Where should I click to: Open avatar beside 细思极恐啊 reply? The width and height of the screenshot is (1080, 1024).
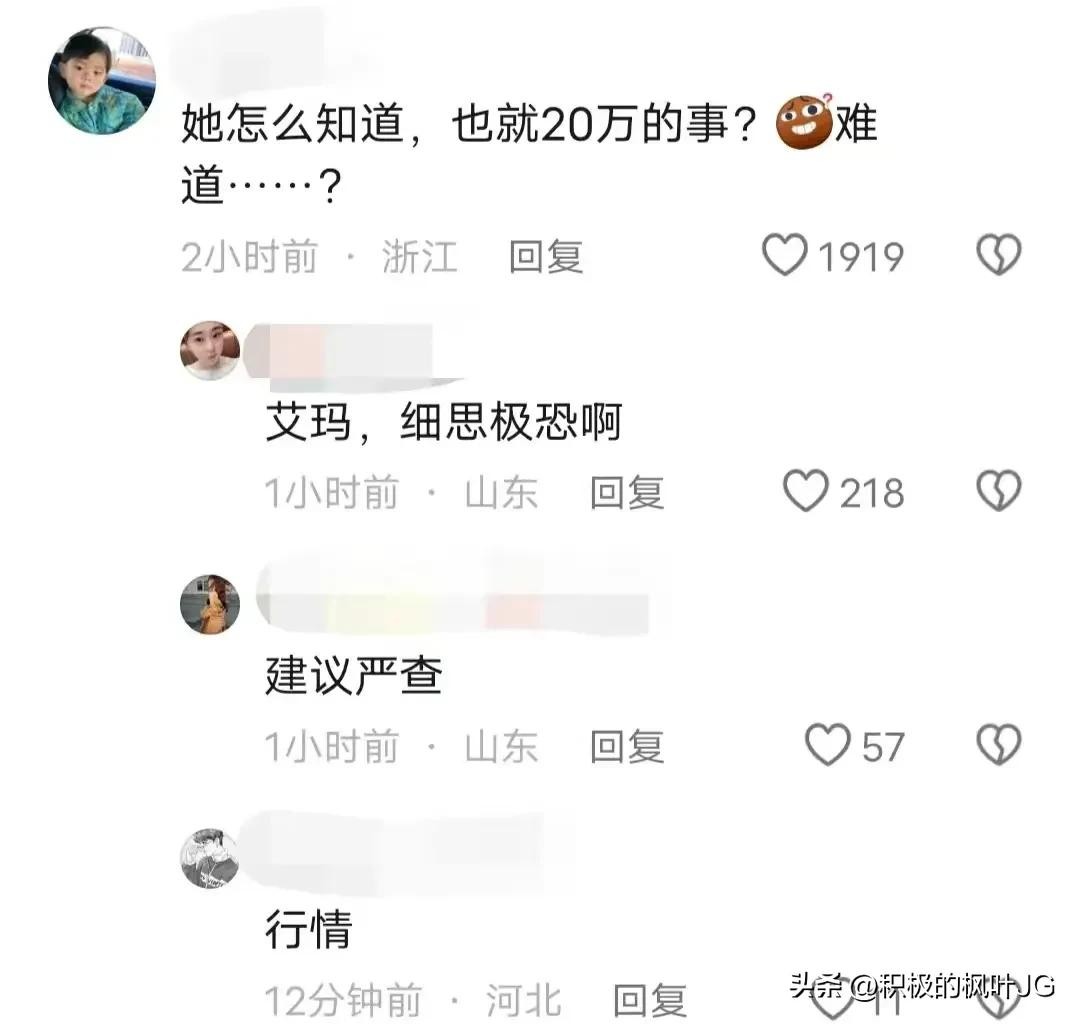(210, 350)
